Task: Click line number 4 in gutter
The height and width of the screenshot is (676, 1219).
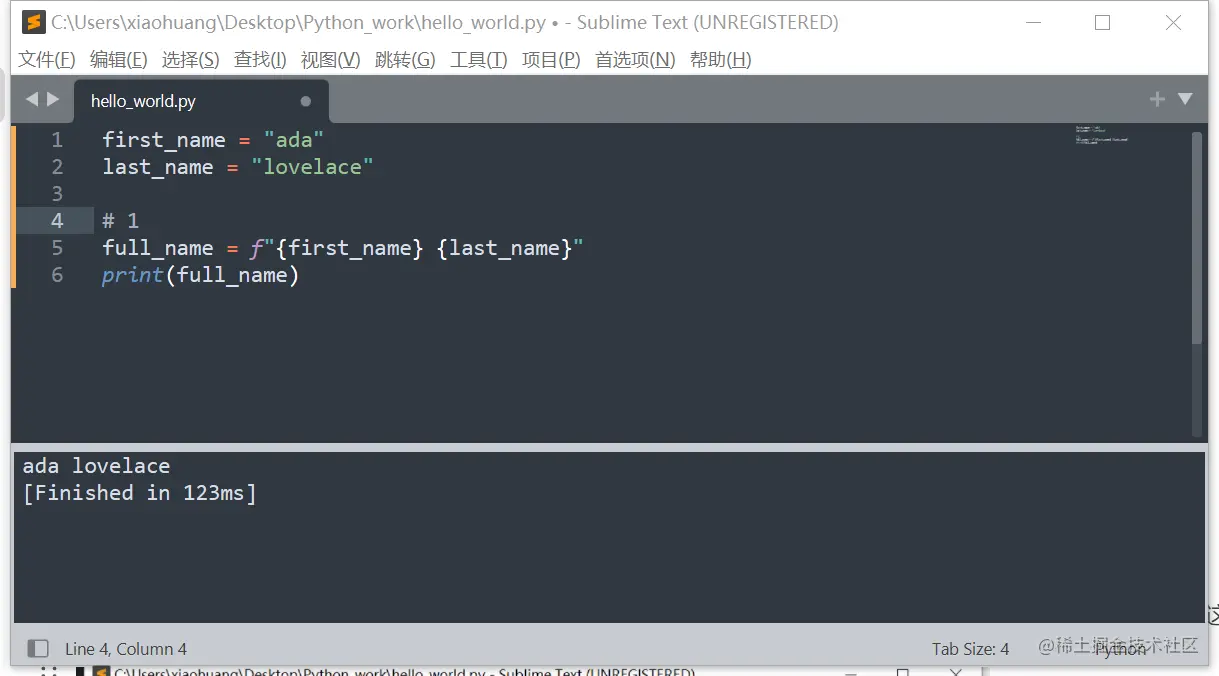Action: click(x=57, y=221)
